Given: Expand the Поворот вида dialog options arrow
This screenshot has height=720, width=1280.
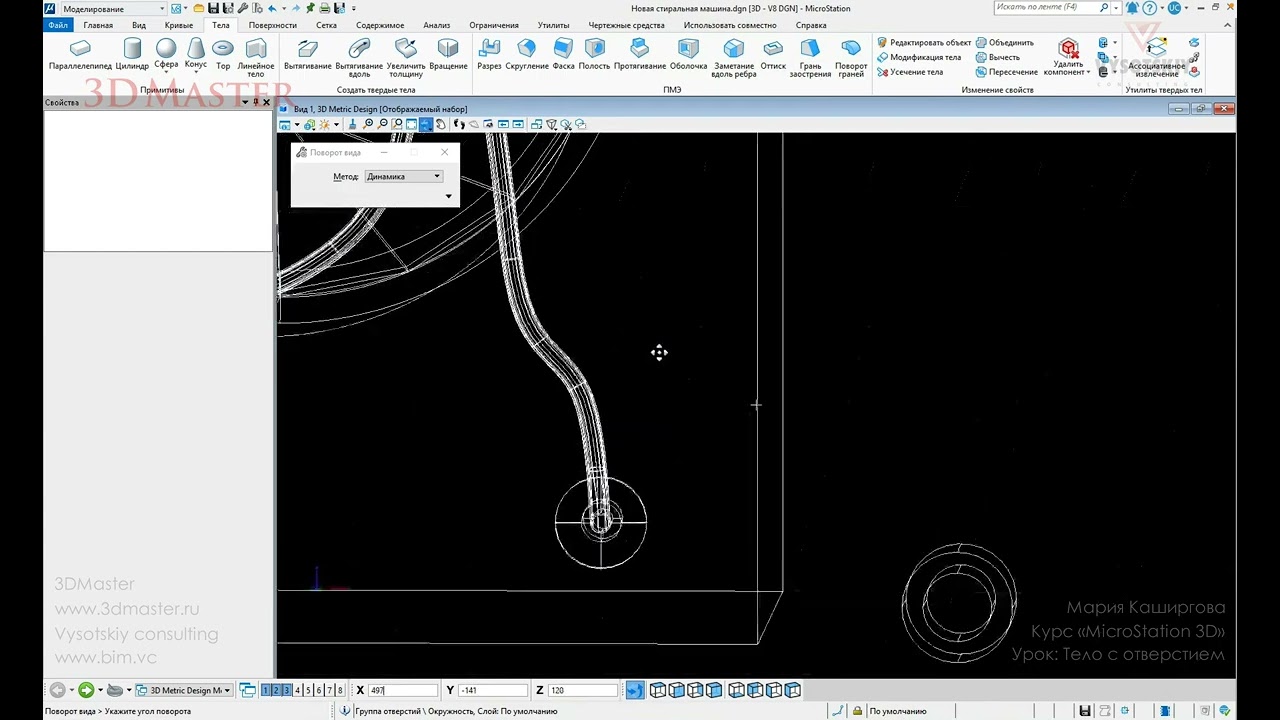Looking at the screenshot, I should 448,196.
